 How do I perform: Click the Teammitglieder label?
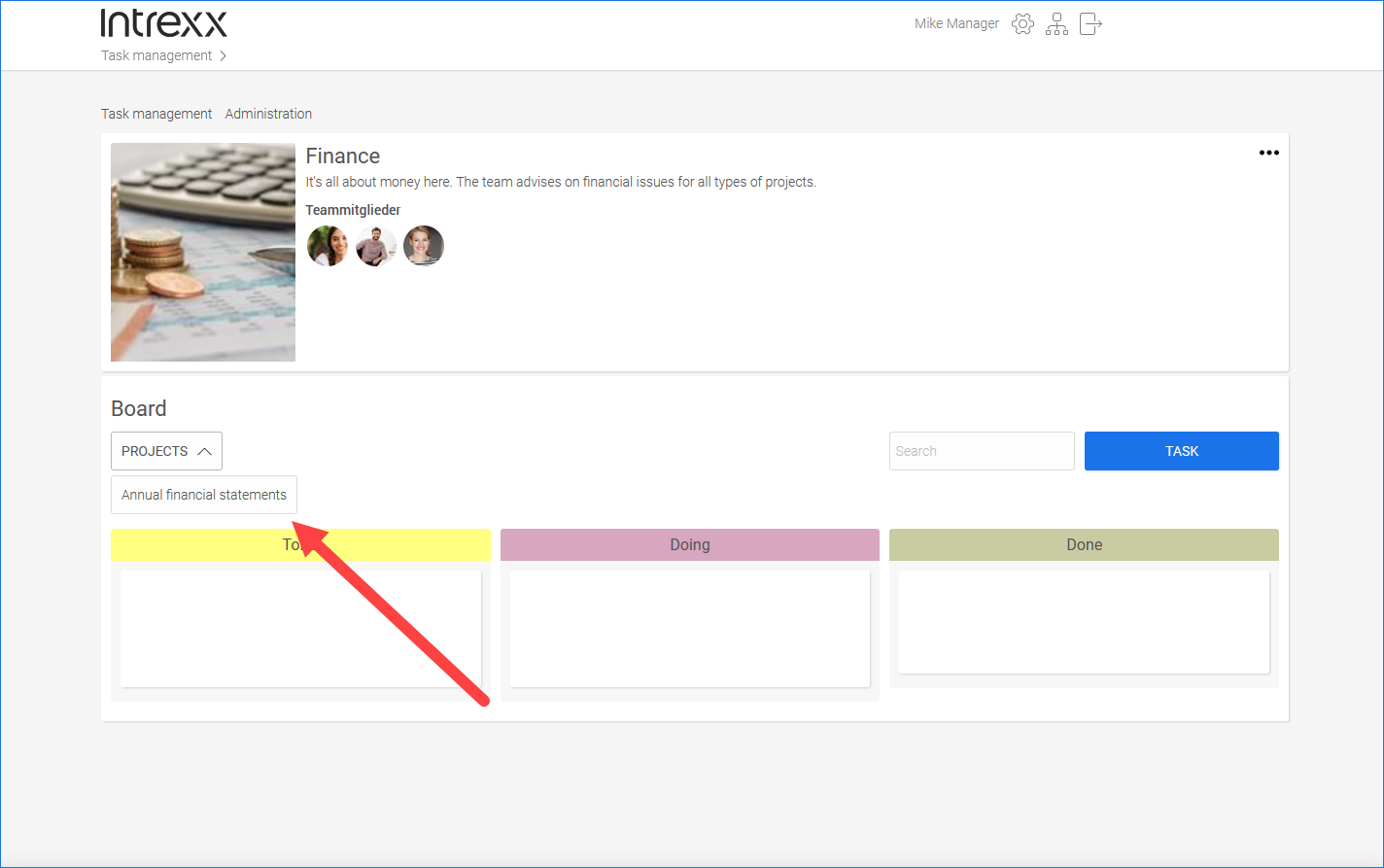353,210
